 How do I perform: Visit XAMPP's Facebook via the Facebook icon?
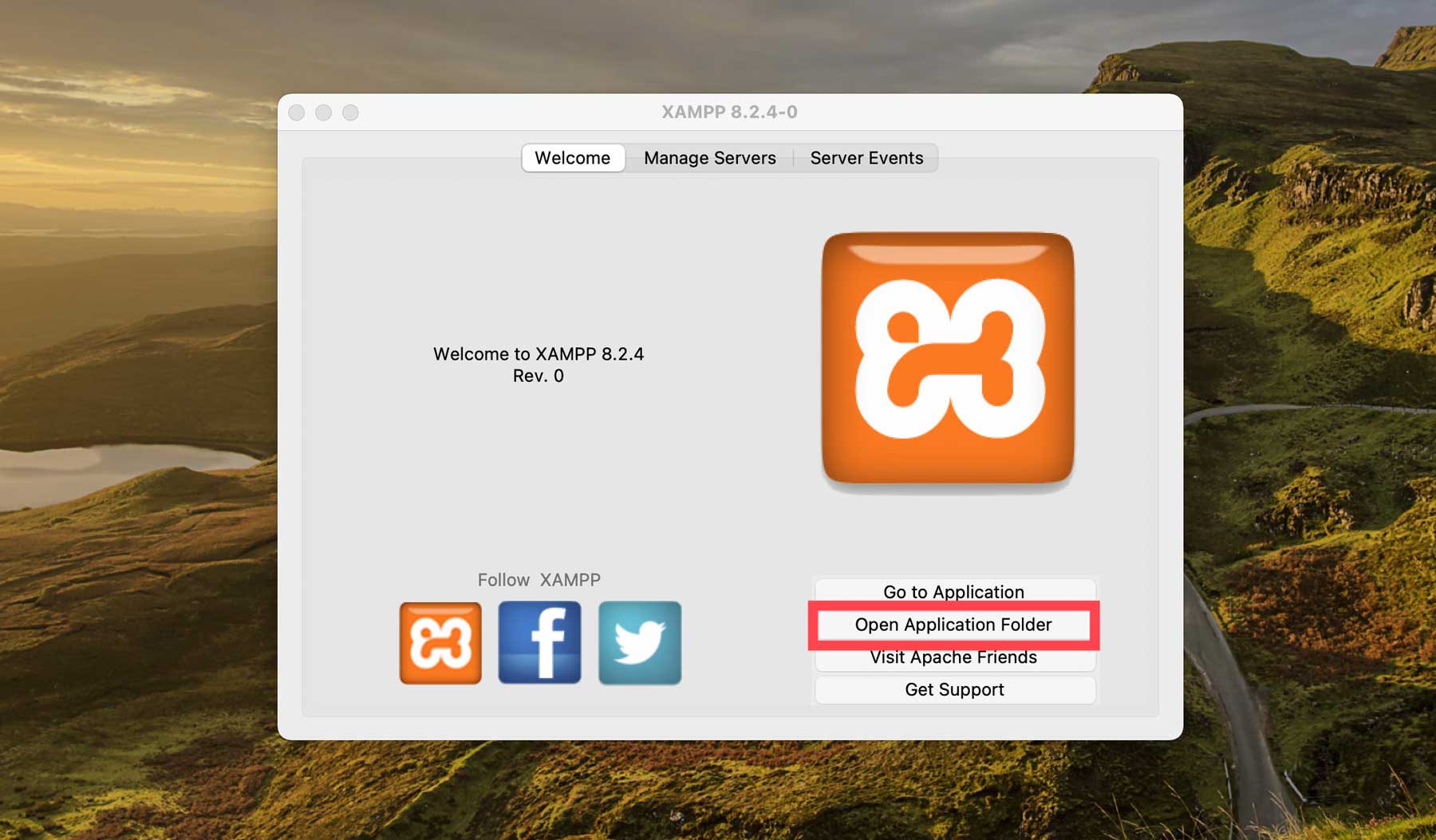click(x=539, y=643)
